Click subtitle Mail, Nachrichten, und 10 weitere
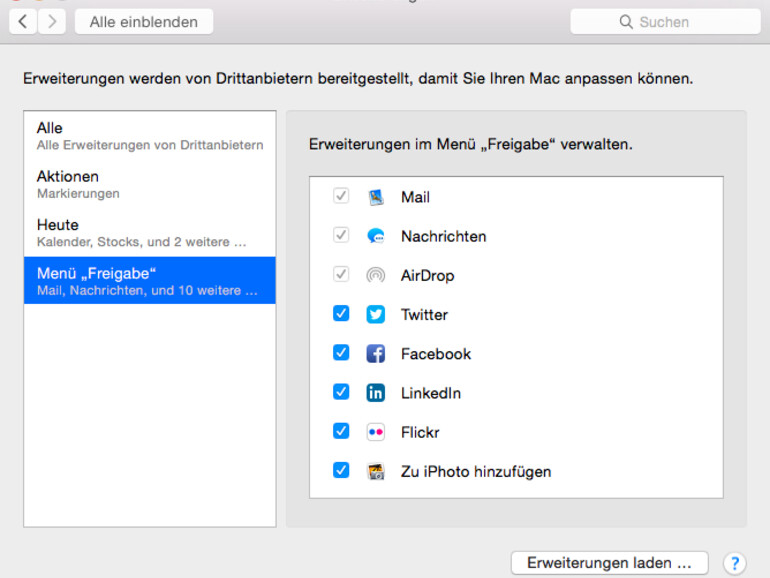Screen dimensions: 770x578 coord(147,291)
